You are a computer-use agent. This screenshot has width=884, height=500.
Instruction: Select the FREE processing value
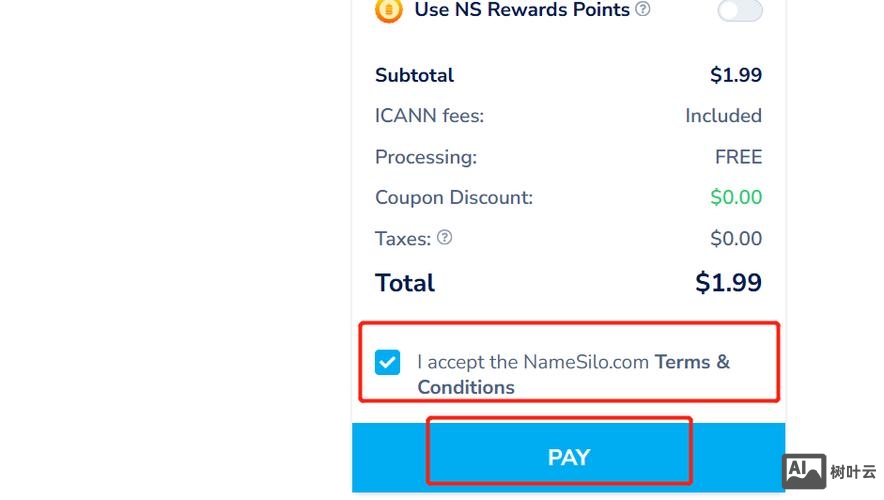click(x=738, y=157)
